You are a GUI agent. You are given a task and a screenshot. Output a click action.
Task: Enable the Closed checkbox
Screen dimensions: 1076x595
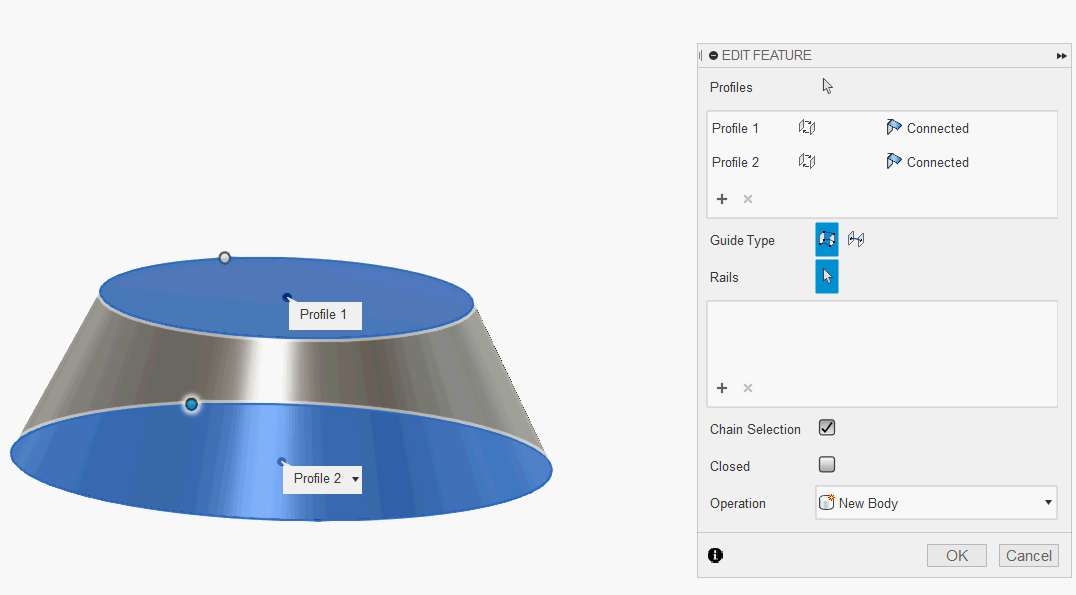(x=826, y=464)
